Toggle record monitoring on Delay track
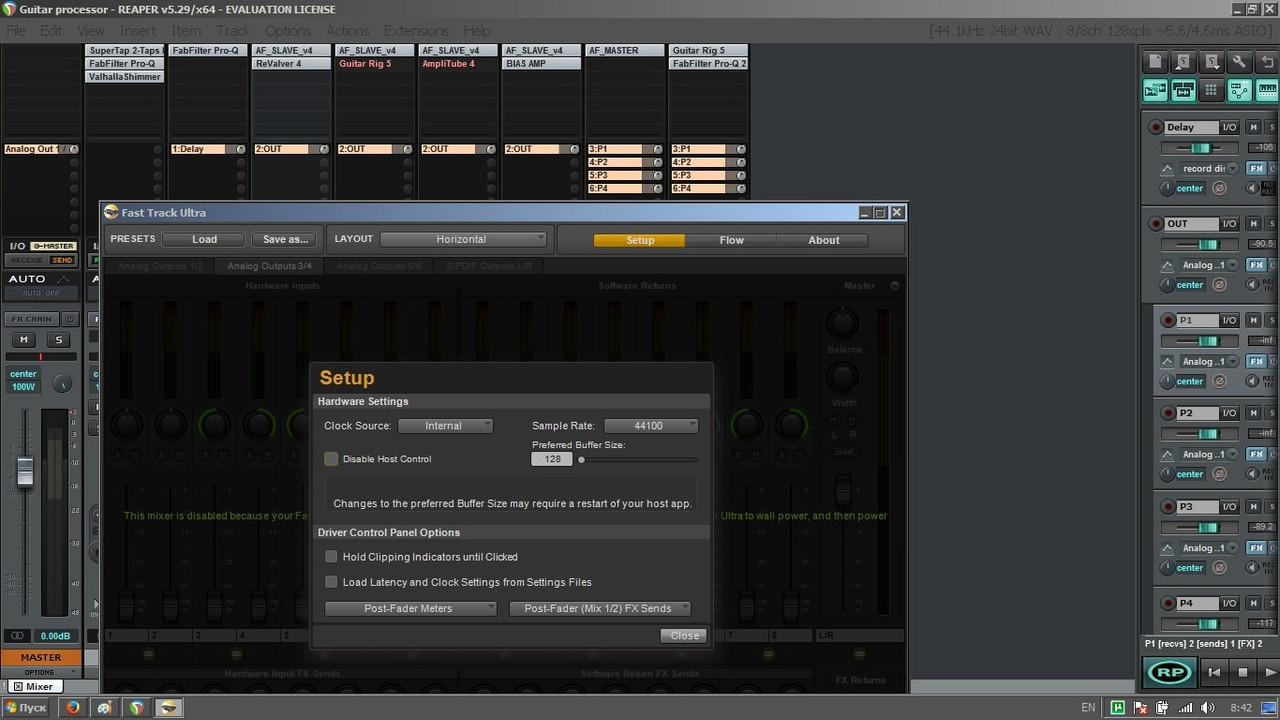The height and width of the screenshot is (720, 1280). tap(1252, 188)
